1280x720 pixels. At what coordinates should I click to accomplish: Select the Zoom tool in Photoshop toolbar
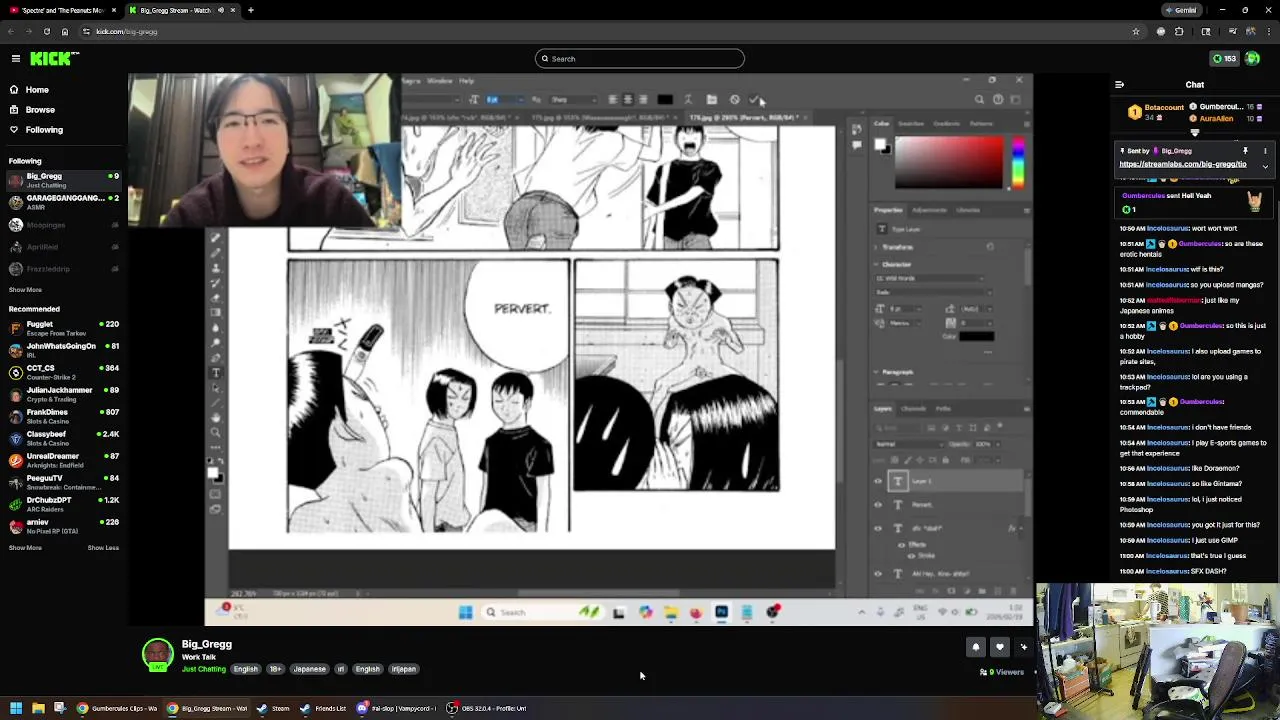[215, 433]
